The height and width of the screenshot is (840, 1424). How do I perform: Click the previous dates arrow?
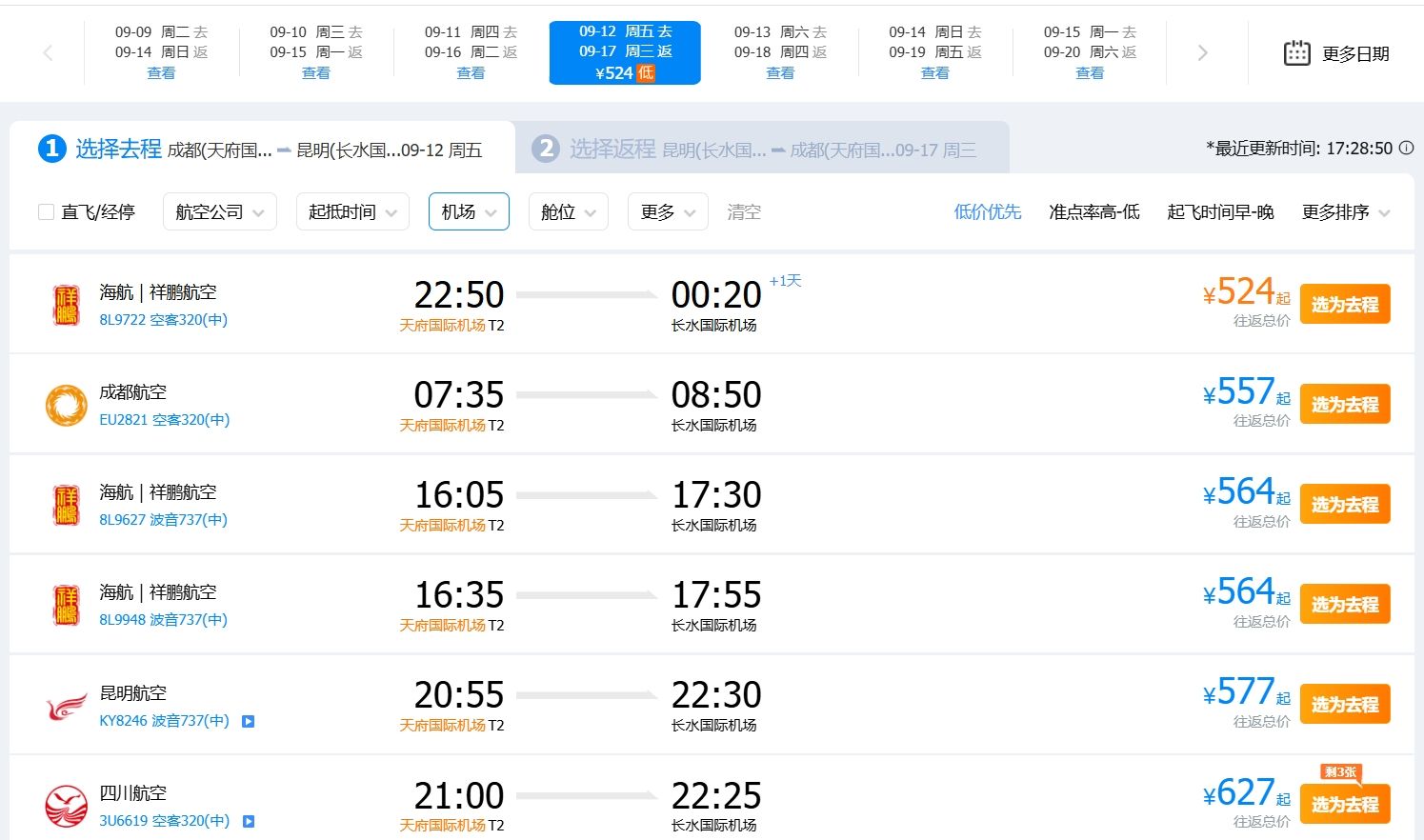pos(48,53)
